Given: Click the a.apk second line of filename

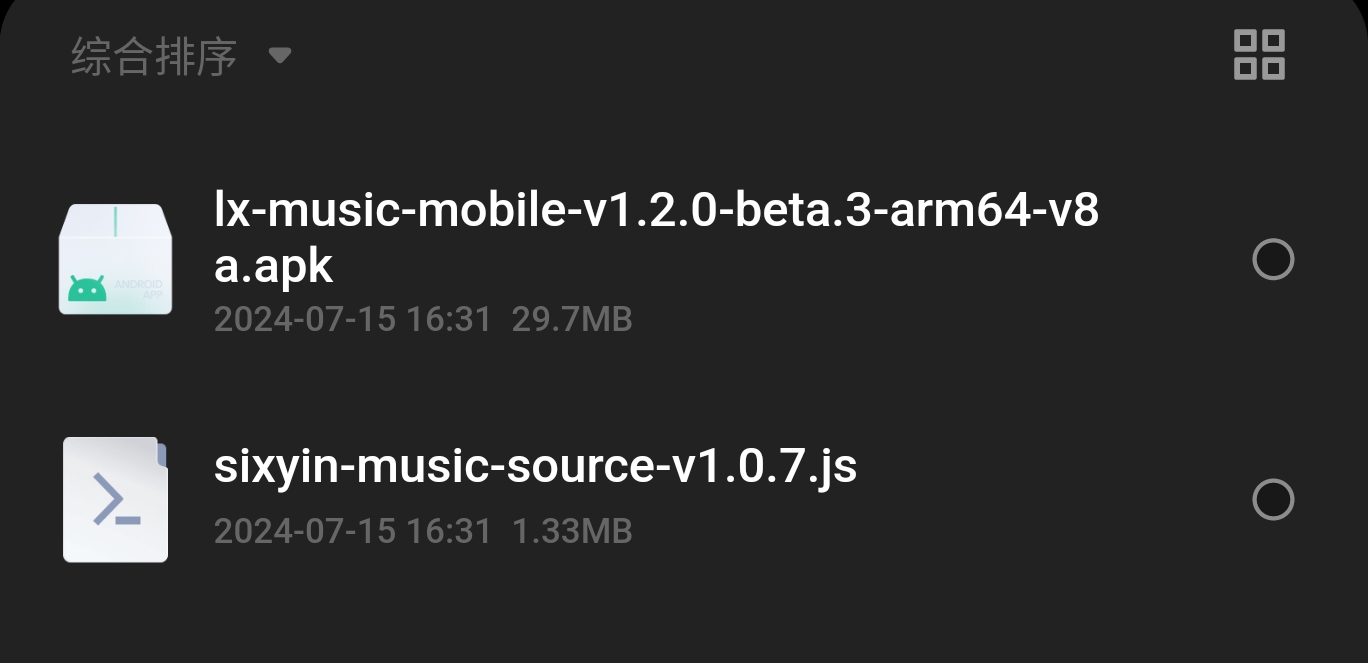Looking at the screenshot, I should click(x=273, y=266).
